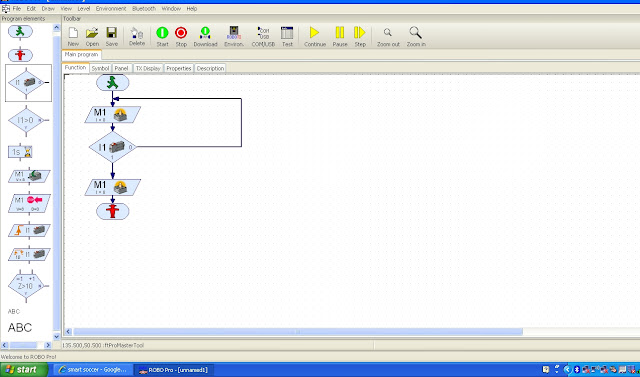Switch to the Symbol tab

pyautogui.click(x=100, y=69)
